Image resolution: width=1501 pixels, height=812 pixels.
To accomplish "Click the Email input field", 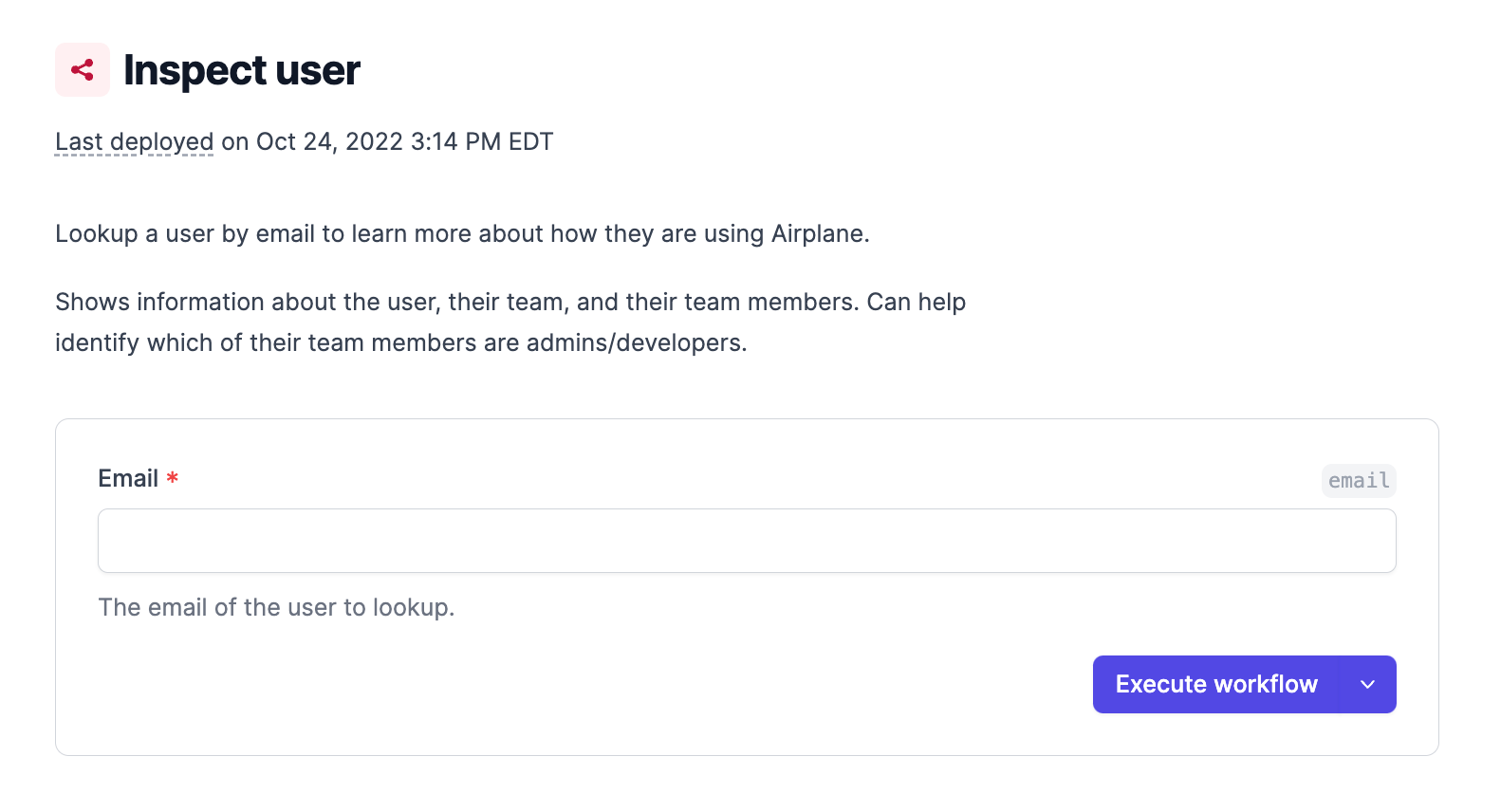I will [x=747, y=541].
